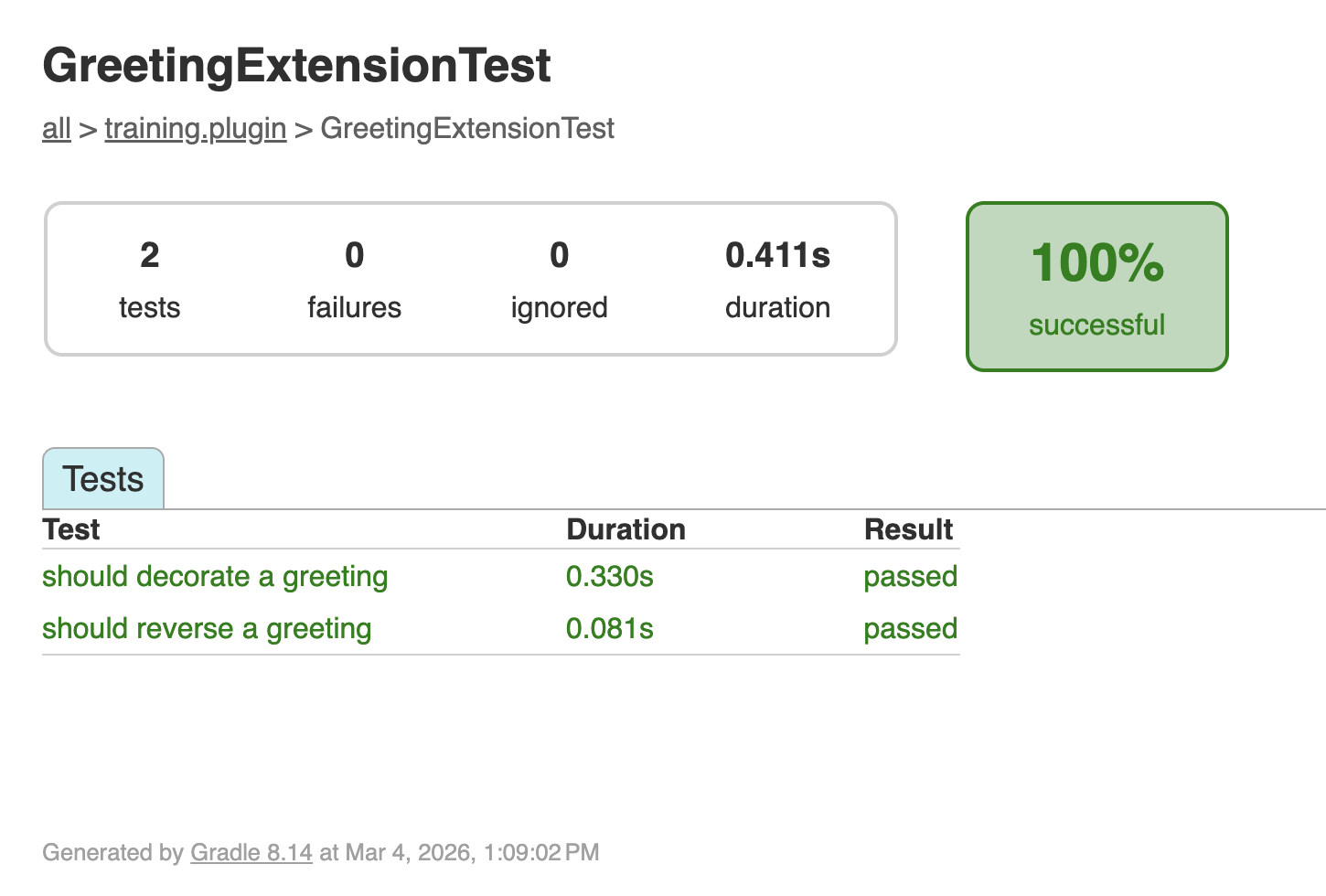Click the '0.330s' duration value
The height and width of the screenshot is (896, 1326).
[x=610, y=576]
